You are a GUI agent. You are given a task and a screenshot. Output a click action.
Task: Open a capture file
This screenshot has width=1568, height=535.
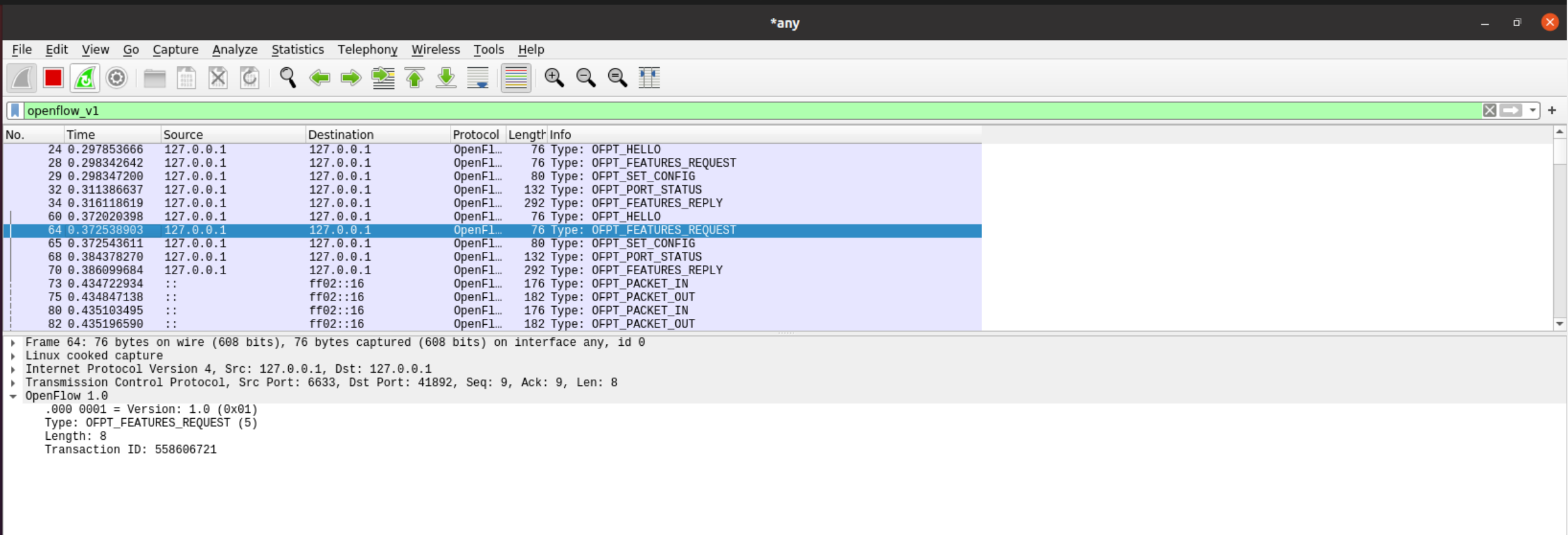155,78
